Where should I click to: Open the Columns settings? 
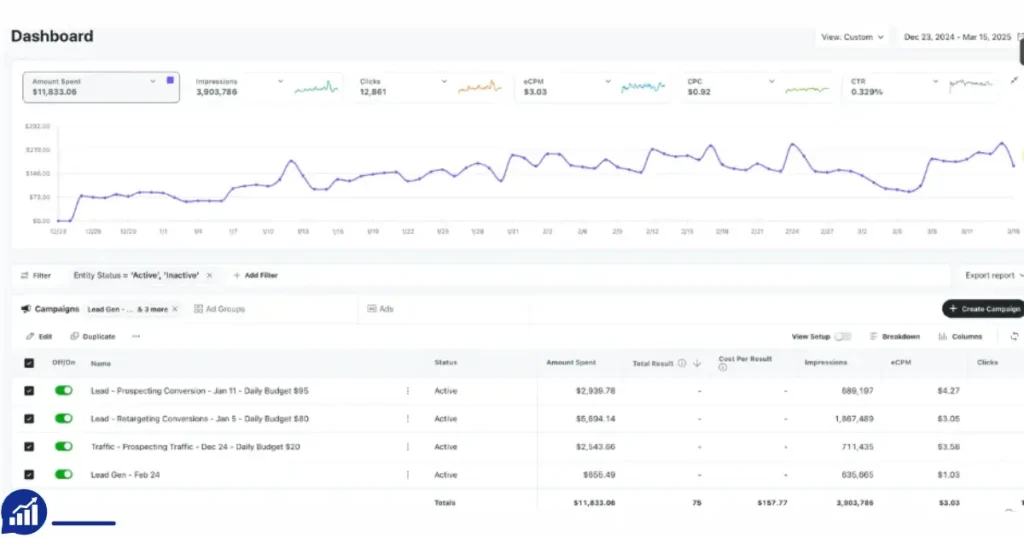click(960, 337)
